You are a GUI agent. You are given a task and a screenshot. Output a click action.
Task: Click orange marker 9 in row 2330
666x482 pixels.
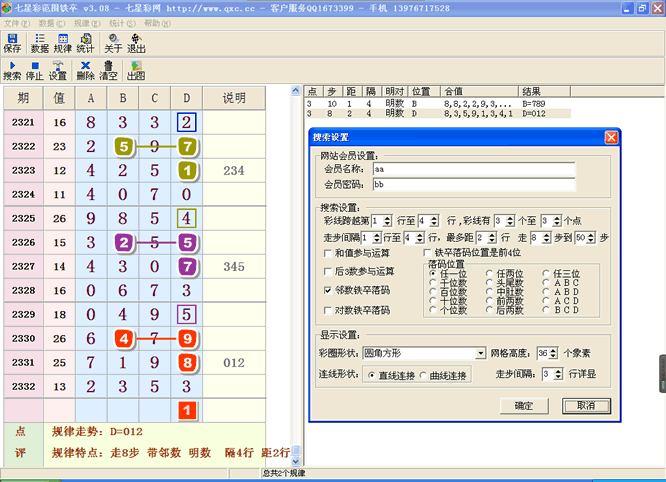click(x=187, y=338)
